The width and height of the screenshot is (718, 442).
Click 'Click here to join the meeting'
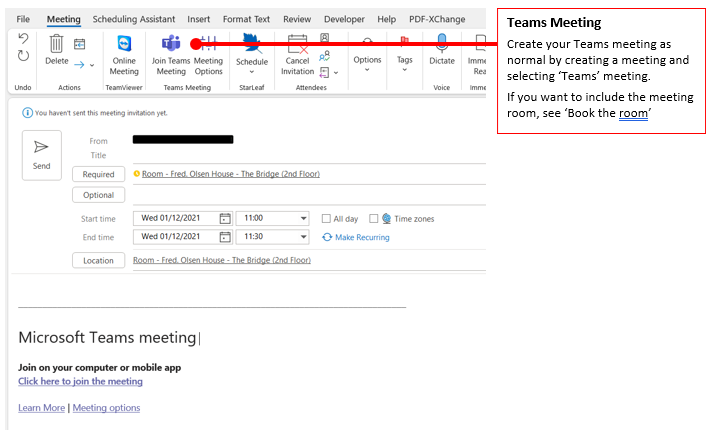tap(80, 381)
